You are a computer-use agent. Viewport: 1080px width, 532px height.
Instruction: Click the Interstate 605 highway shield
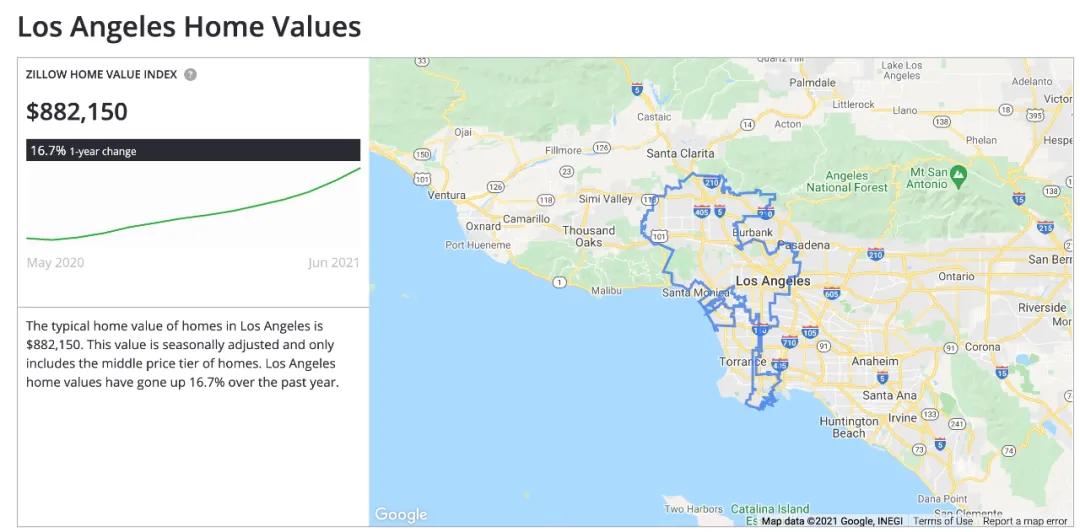pos(831,293)
